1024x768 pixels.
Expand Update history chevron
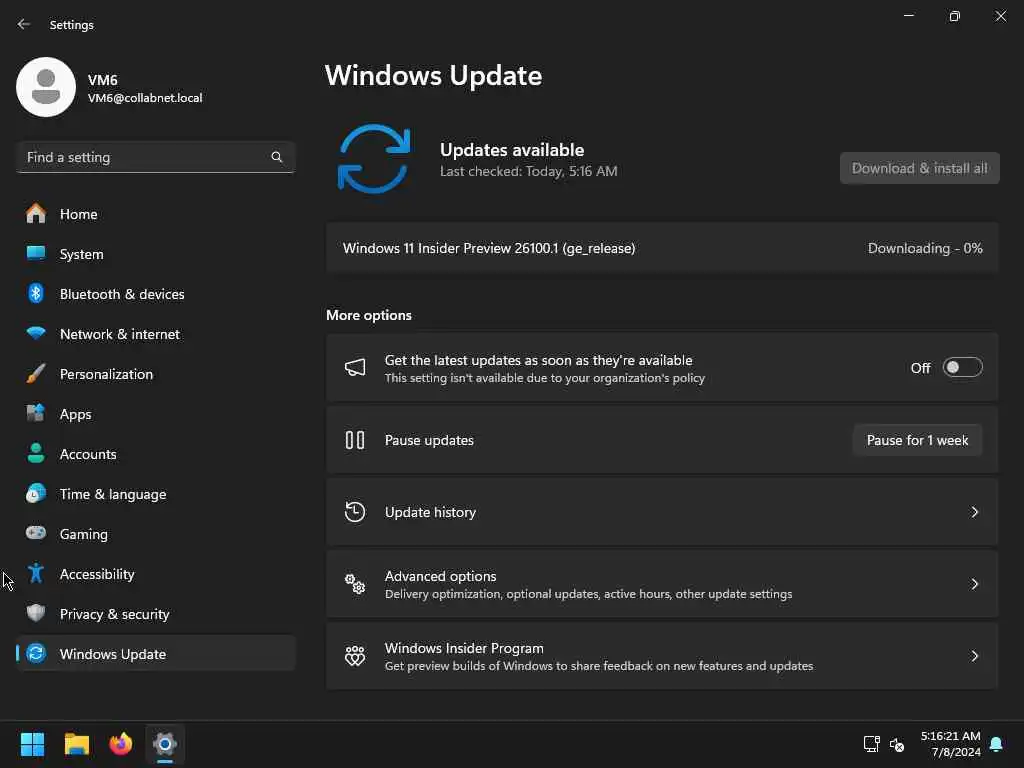point(974,512)
